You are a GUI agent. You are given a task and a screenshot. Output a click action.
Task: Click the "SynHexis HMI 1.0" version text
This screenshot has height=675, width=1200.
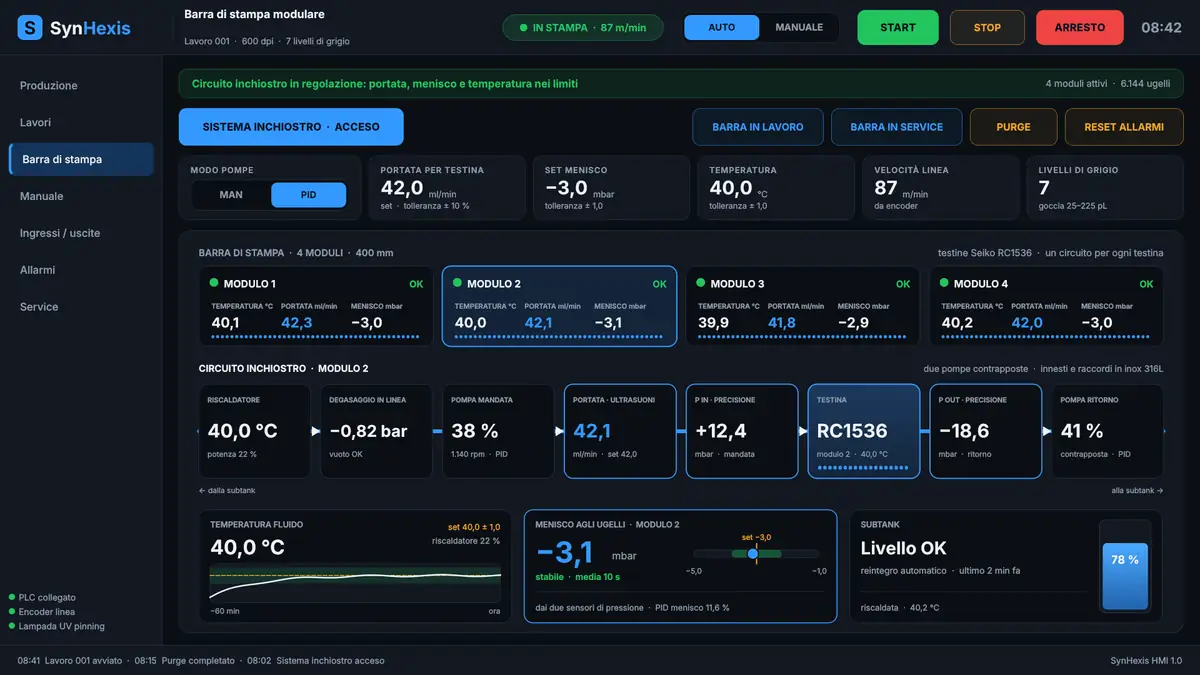click(1146, 661)
